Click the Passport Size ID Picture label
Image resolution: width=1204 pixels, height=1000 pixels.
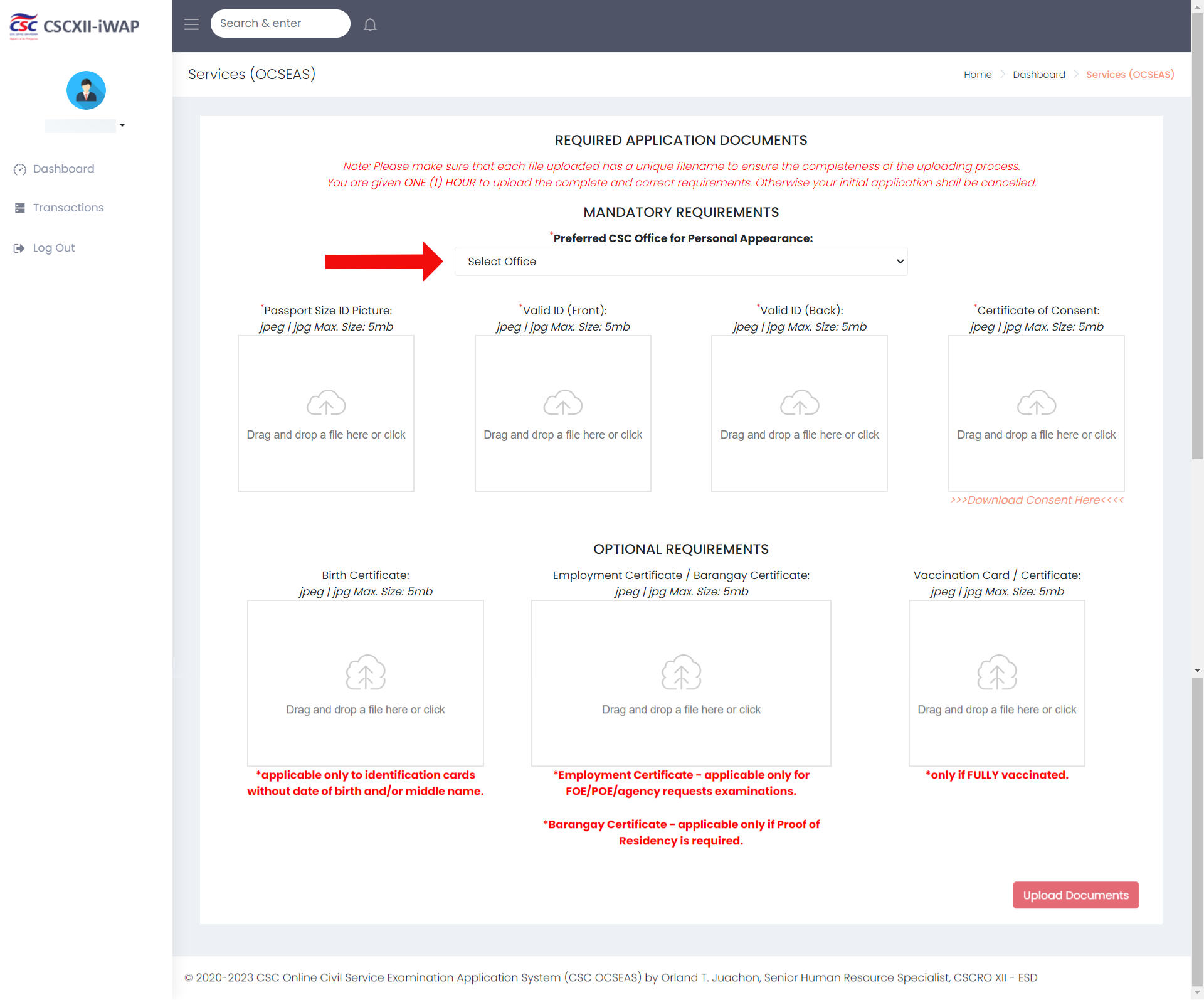pyautogui.click(x=327, y=310)
